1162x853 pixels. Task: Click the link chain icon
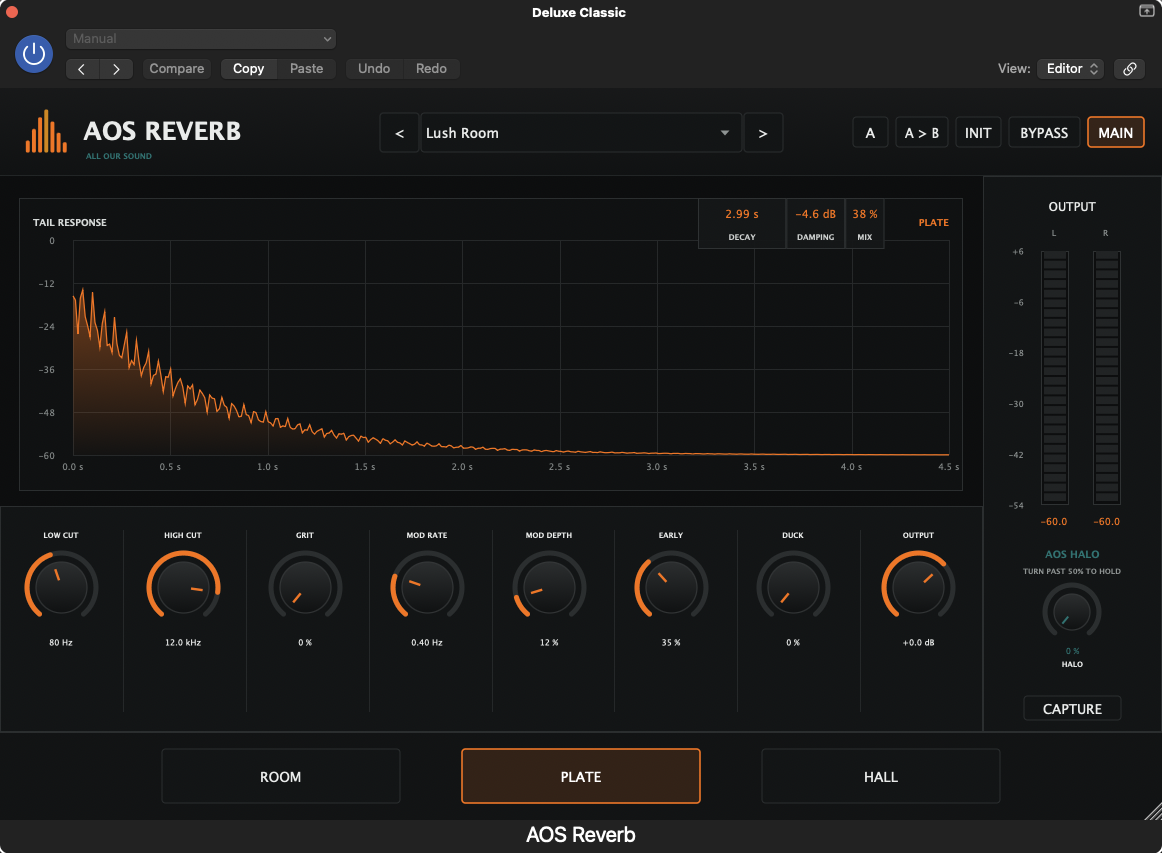click(x=1129, y=68)
